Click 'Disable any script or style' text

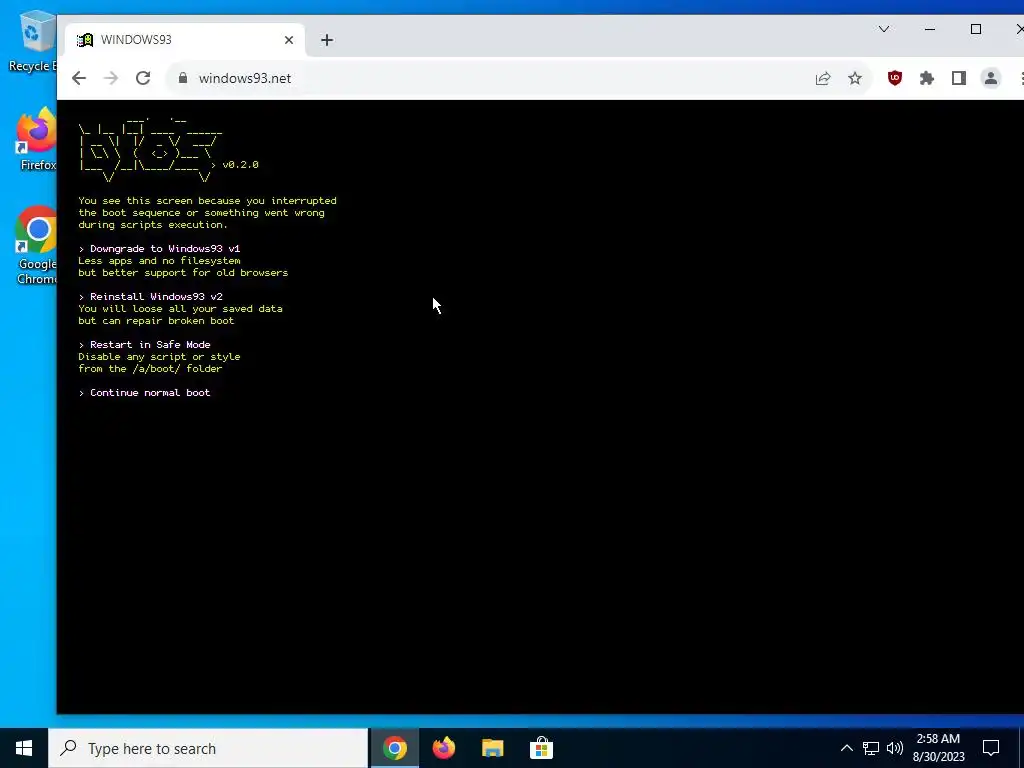click(x=159, y=357)
